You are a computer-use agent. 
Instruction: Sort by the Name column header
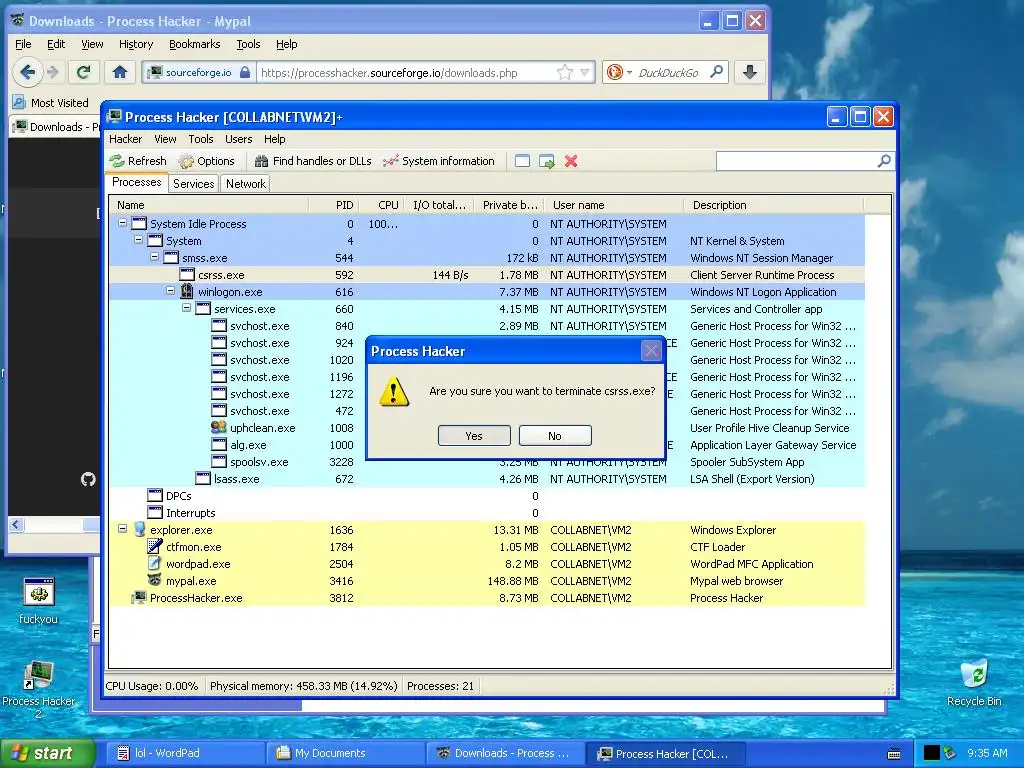click(209, 205)
